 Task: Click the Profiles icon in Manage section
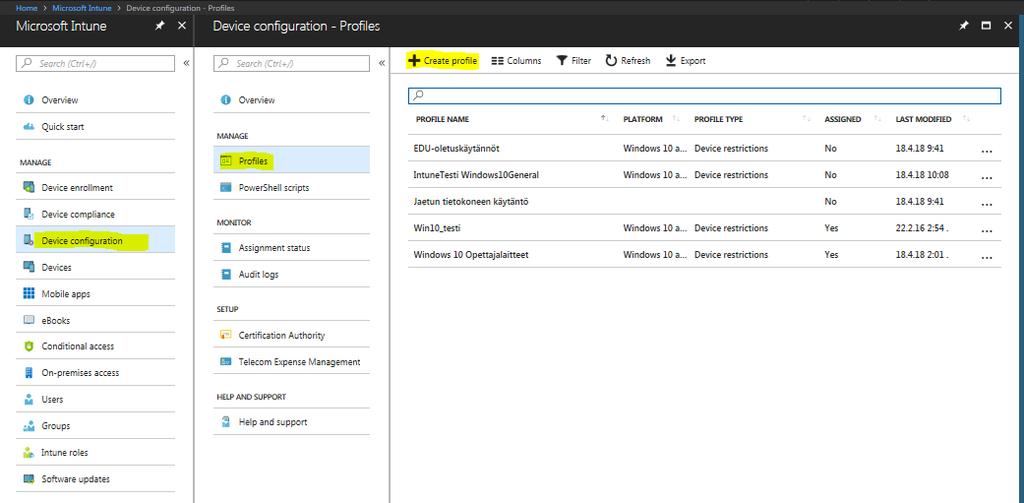226,161
